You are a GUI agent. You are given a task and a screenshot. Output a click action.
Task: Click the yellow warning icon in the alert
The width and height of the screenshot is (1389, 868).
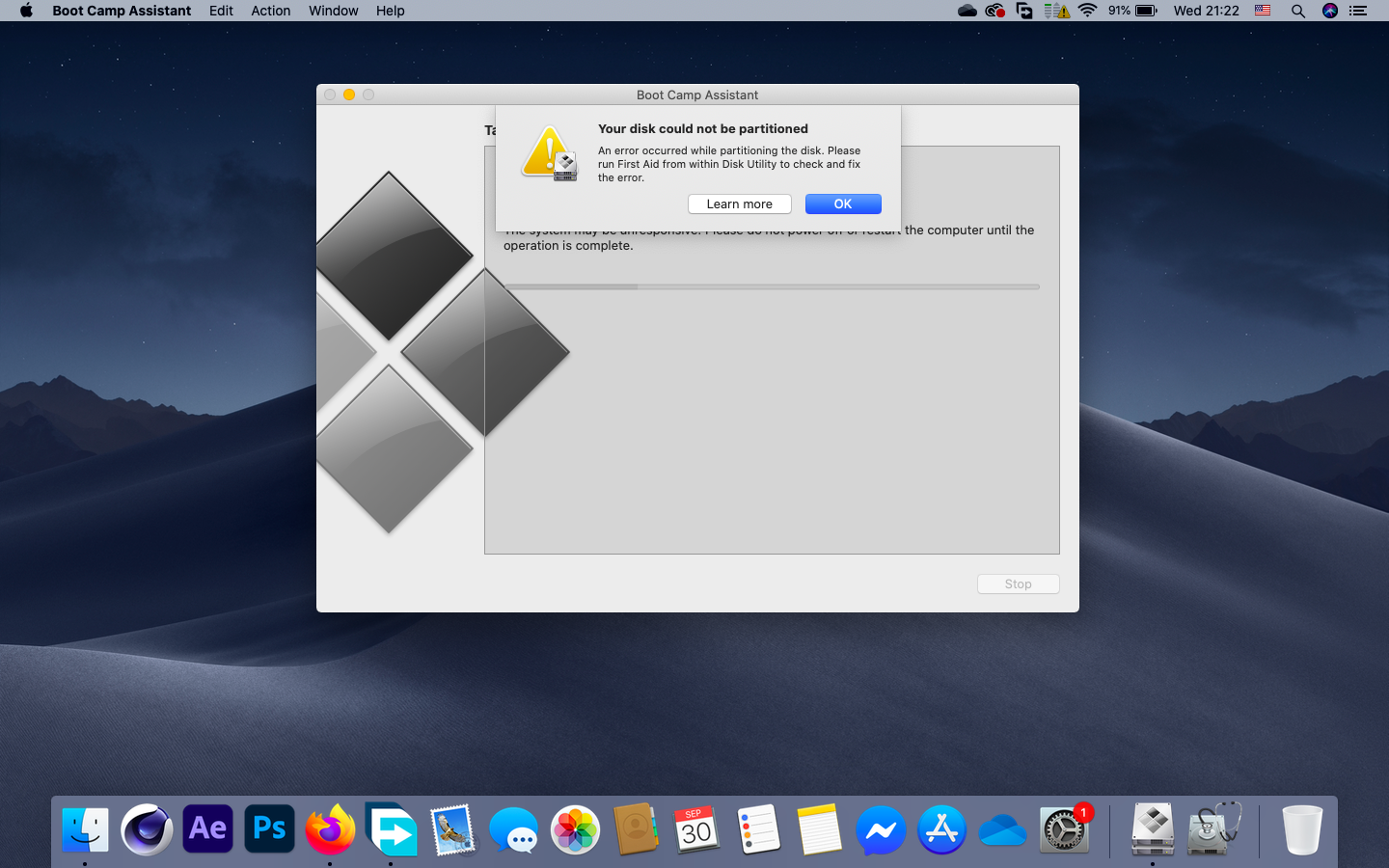click(x=550, y=153)
